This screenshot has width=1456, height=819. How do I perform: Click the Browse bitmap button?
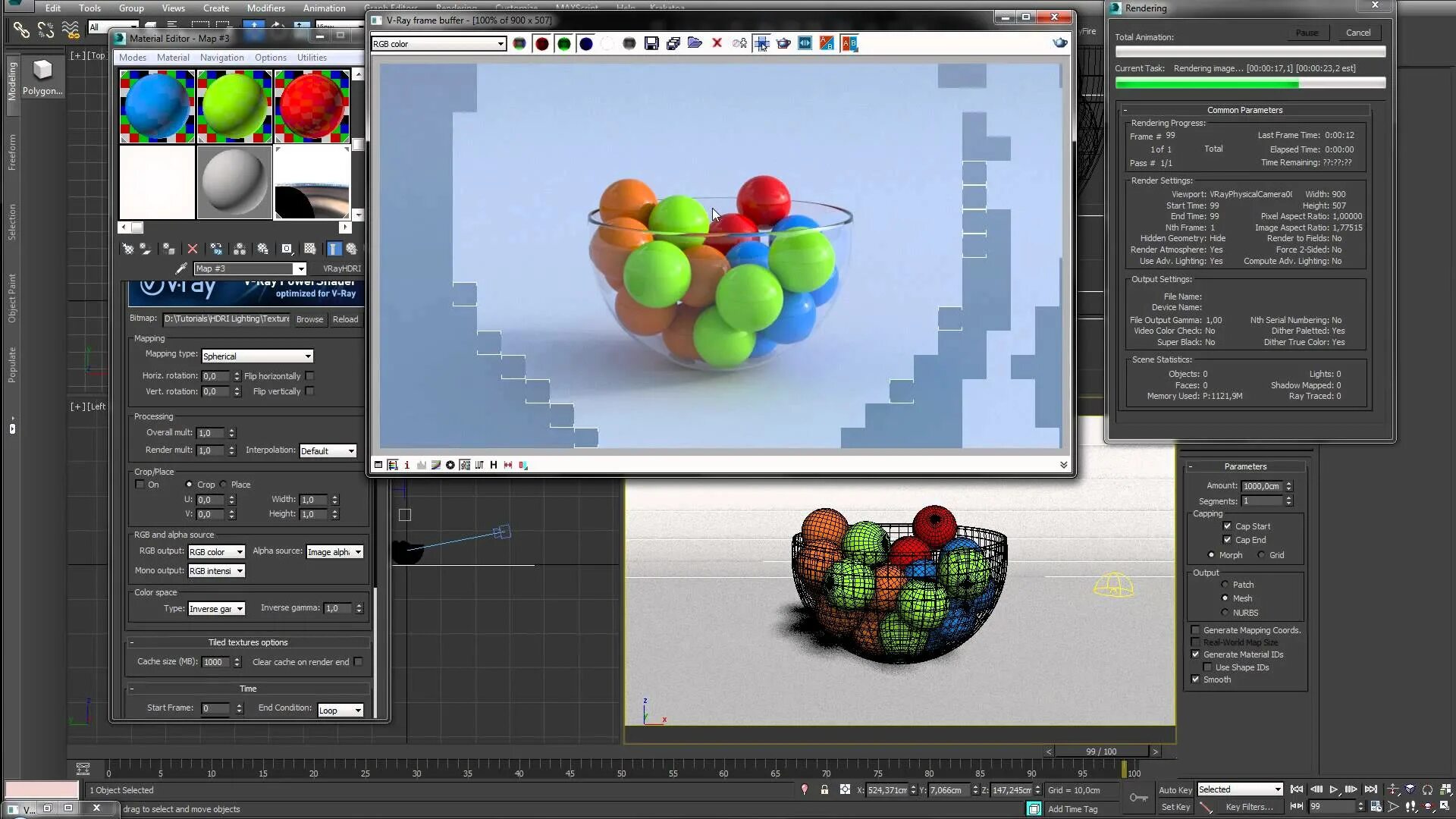(x=309, y=319)
